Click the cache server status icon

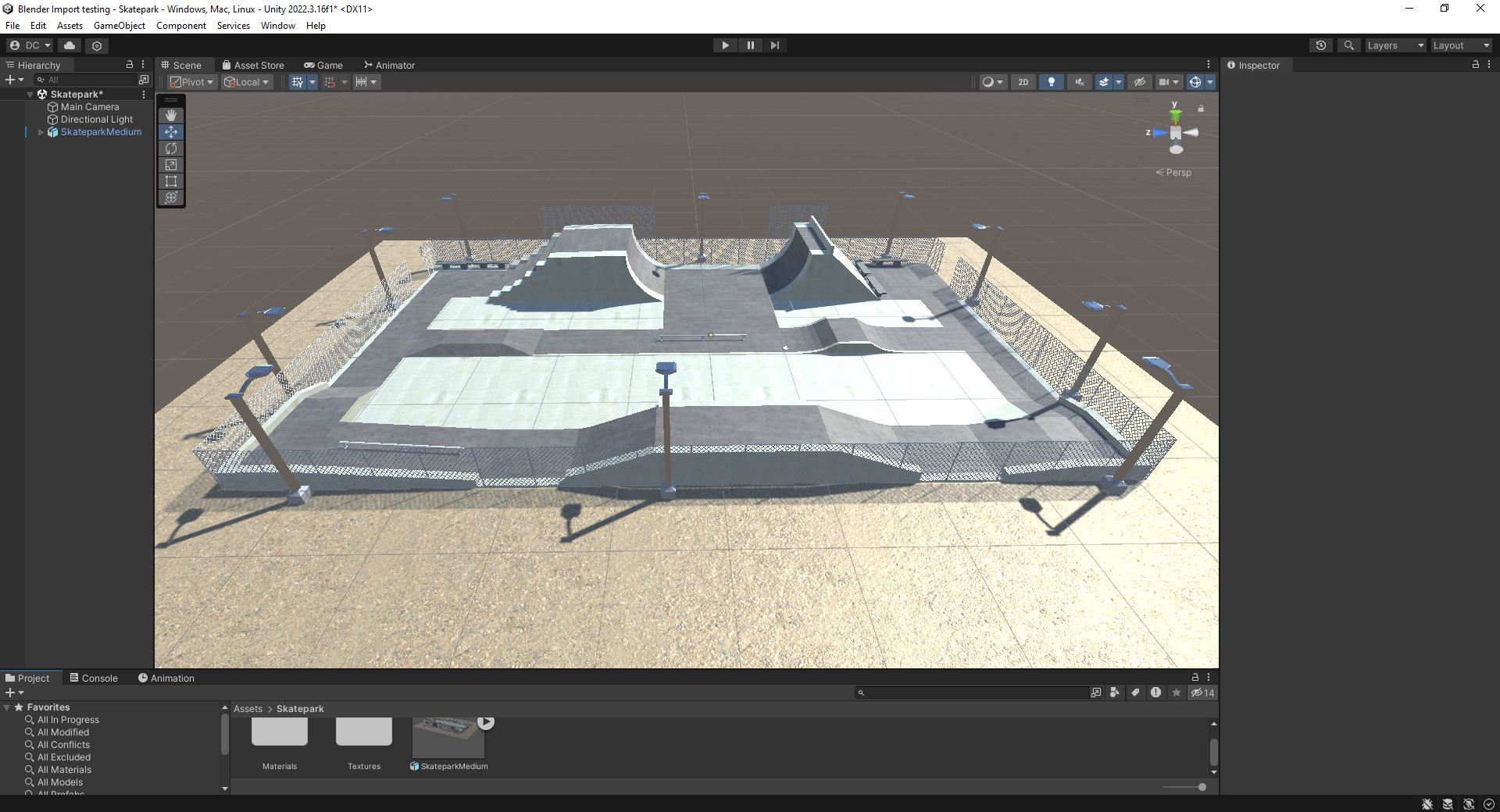click(1448, 804)
